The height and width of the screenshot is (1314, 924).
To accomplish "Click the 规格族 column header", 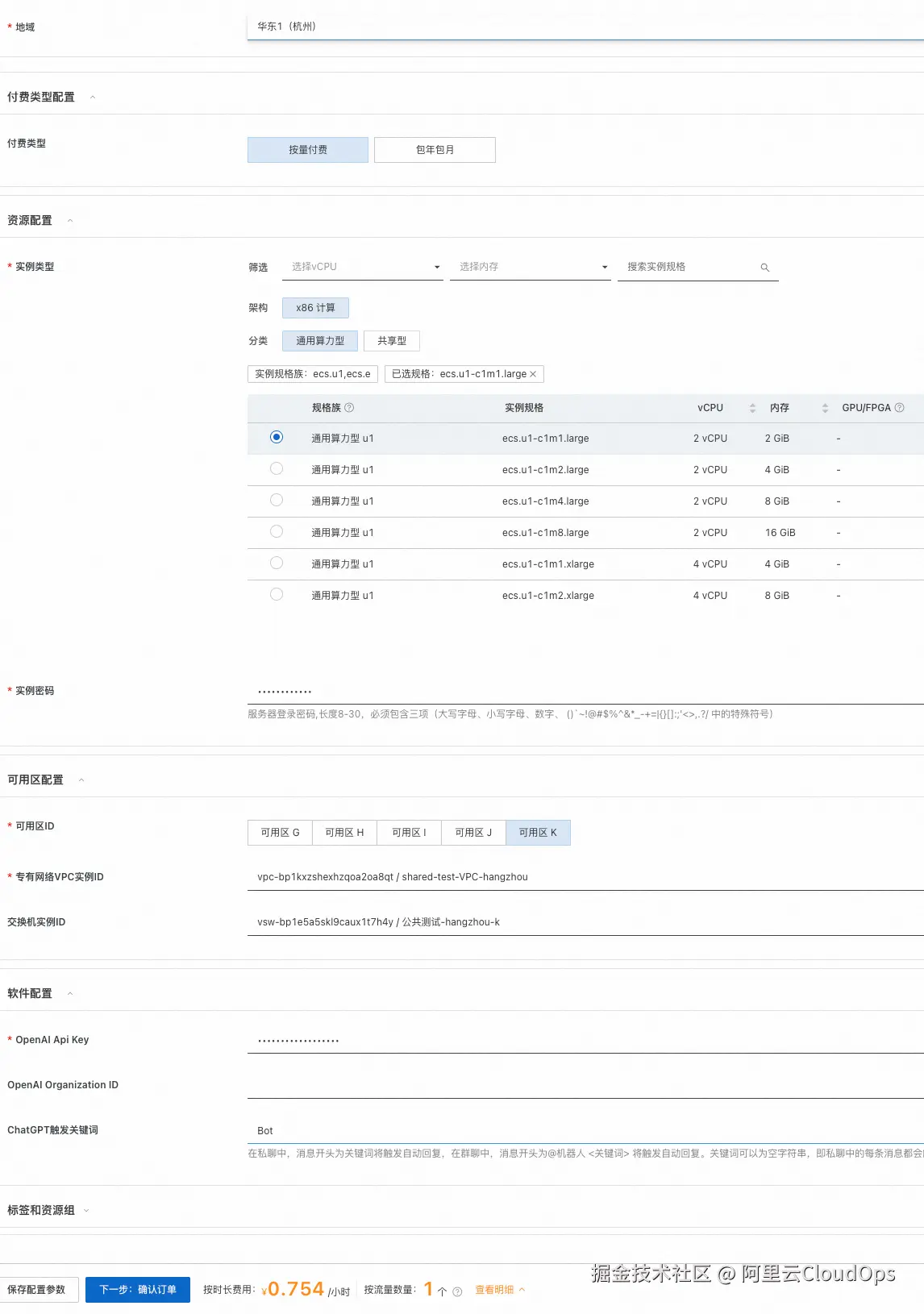I will click(327, 408).
